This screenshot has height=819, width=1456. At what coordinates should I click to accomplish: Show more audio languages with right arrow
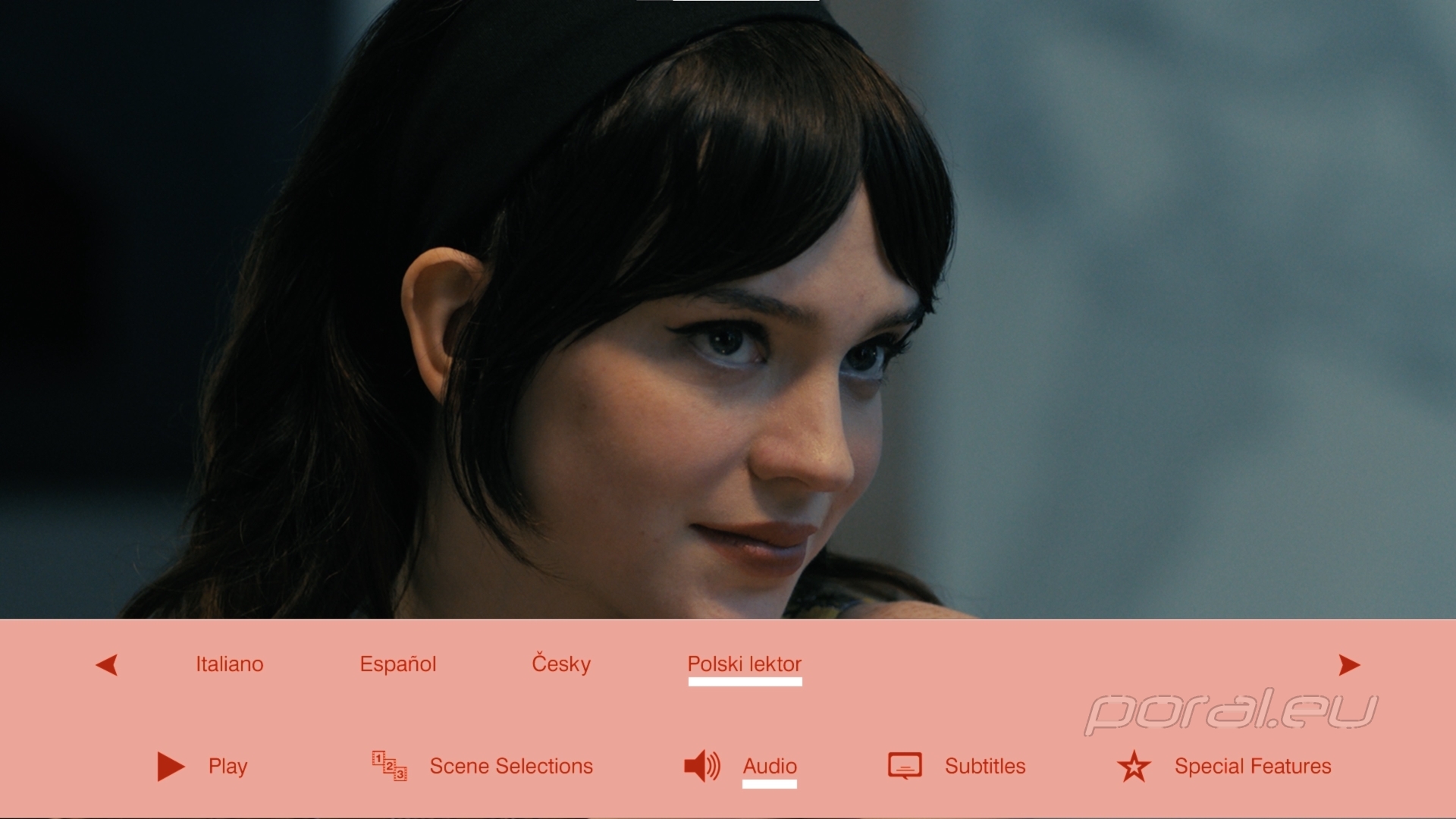[x=1349, y=665]
